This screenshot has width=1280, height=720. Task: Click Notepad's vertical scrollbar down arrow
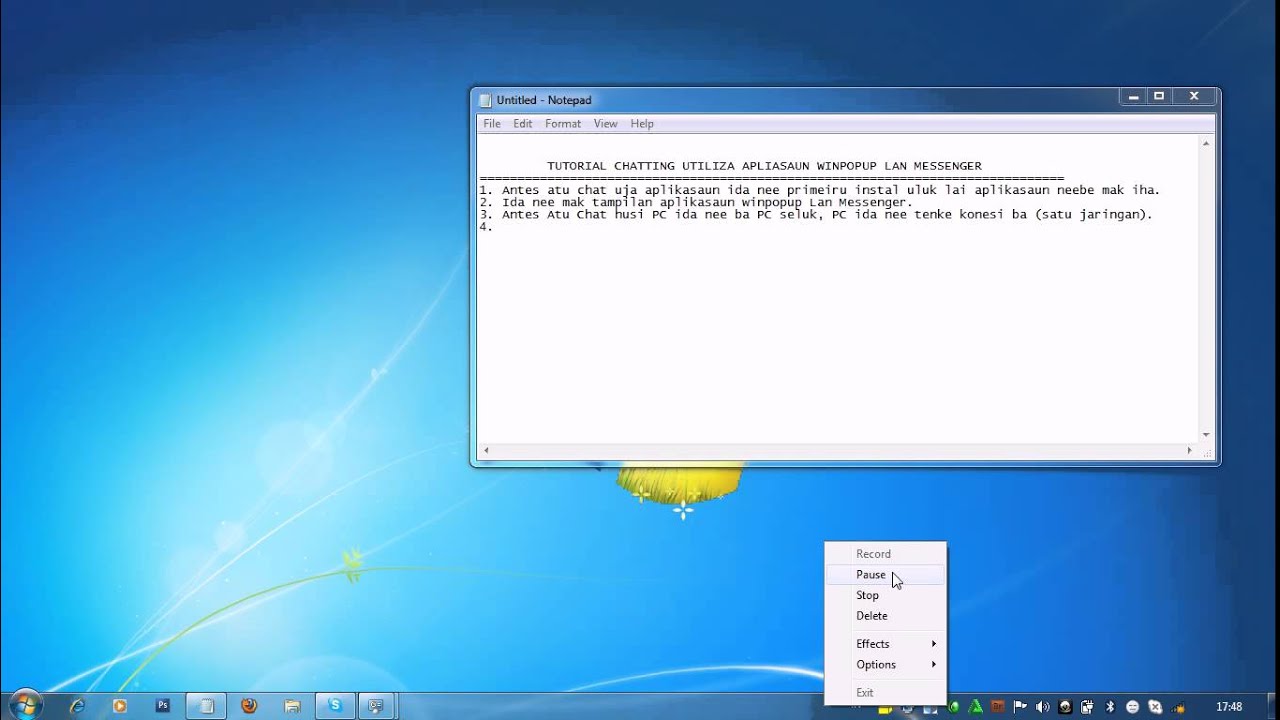[x=1206, y=435]
